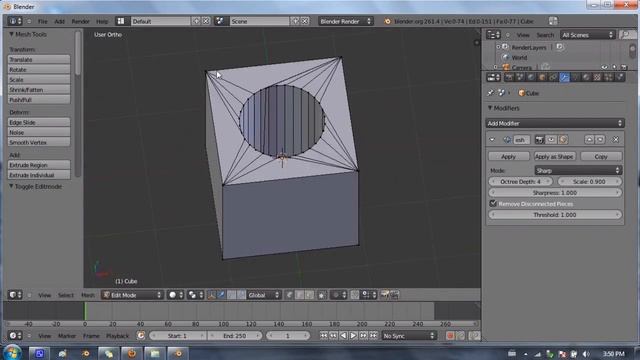
Task: Open the Physics properties tab
Action: [619, 77]
